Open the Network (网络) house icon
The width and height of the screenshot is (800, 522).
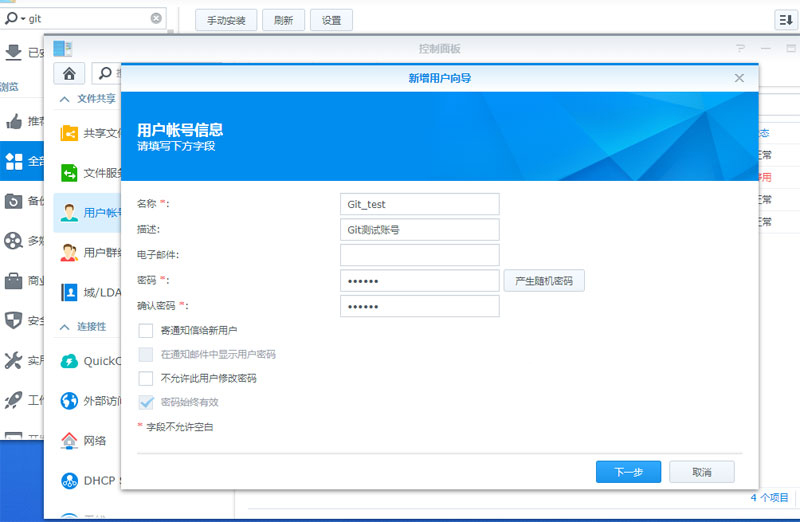coord(69,440)
